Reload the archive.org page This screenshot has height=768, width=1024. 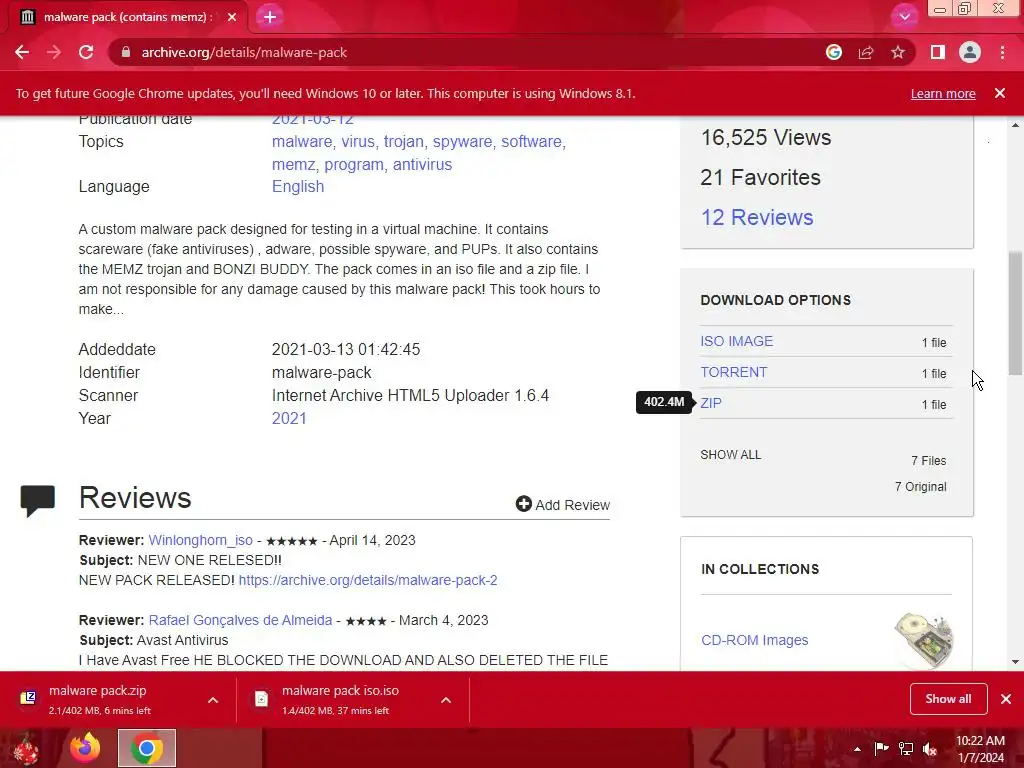[86, 52]
